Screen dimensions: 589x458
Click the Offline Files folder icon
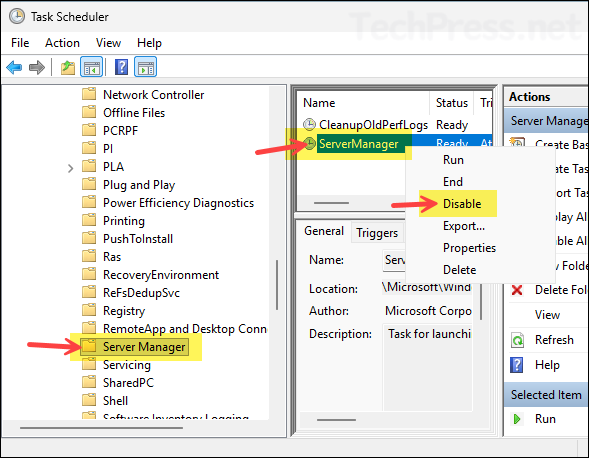pos(89,112)
